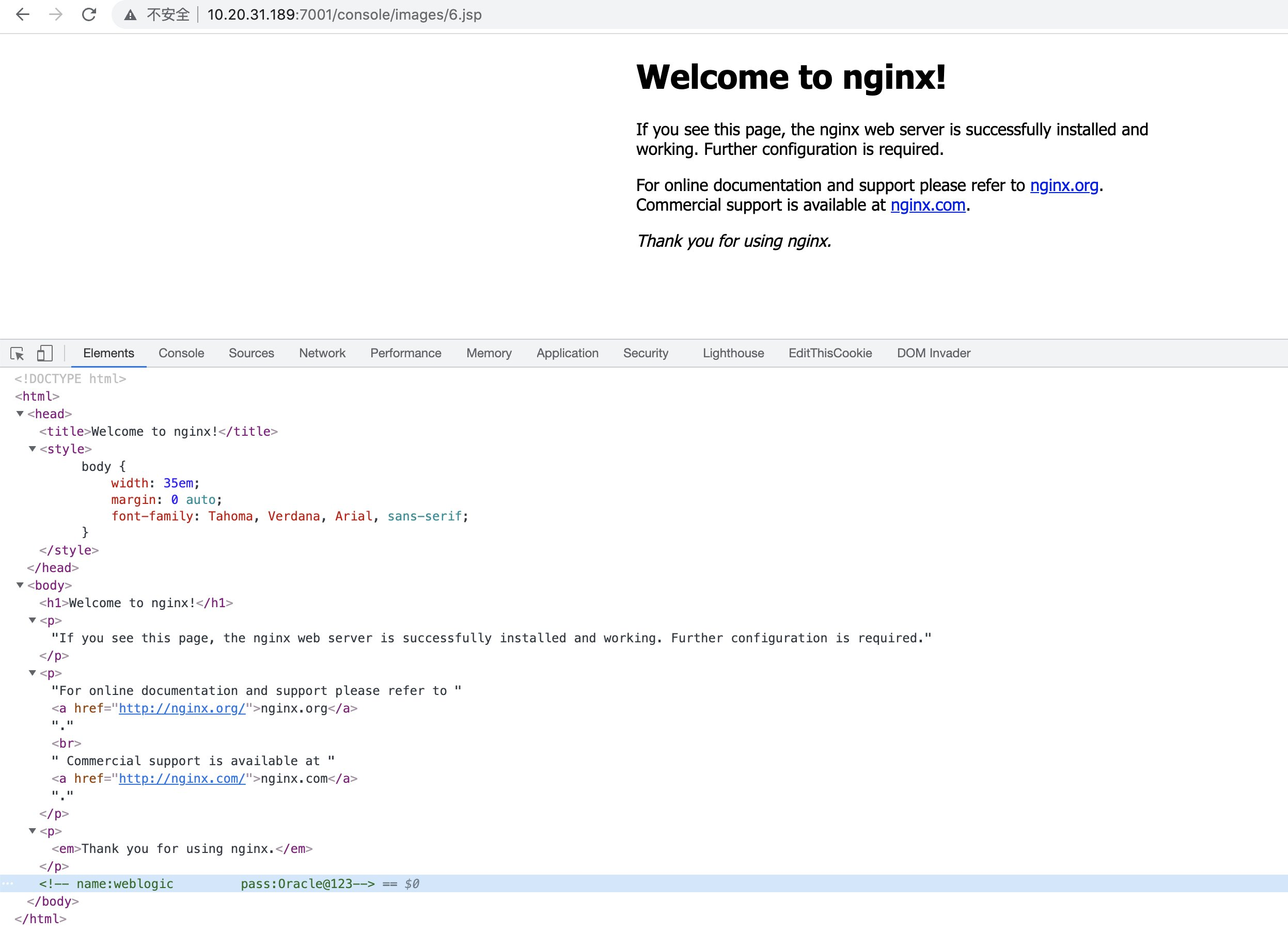Image resolution: width=1288 pixels, height=949 pixels.
Task: Click the not-secure warning triangle icon
Action: tap(131, 15)
